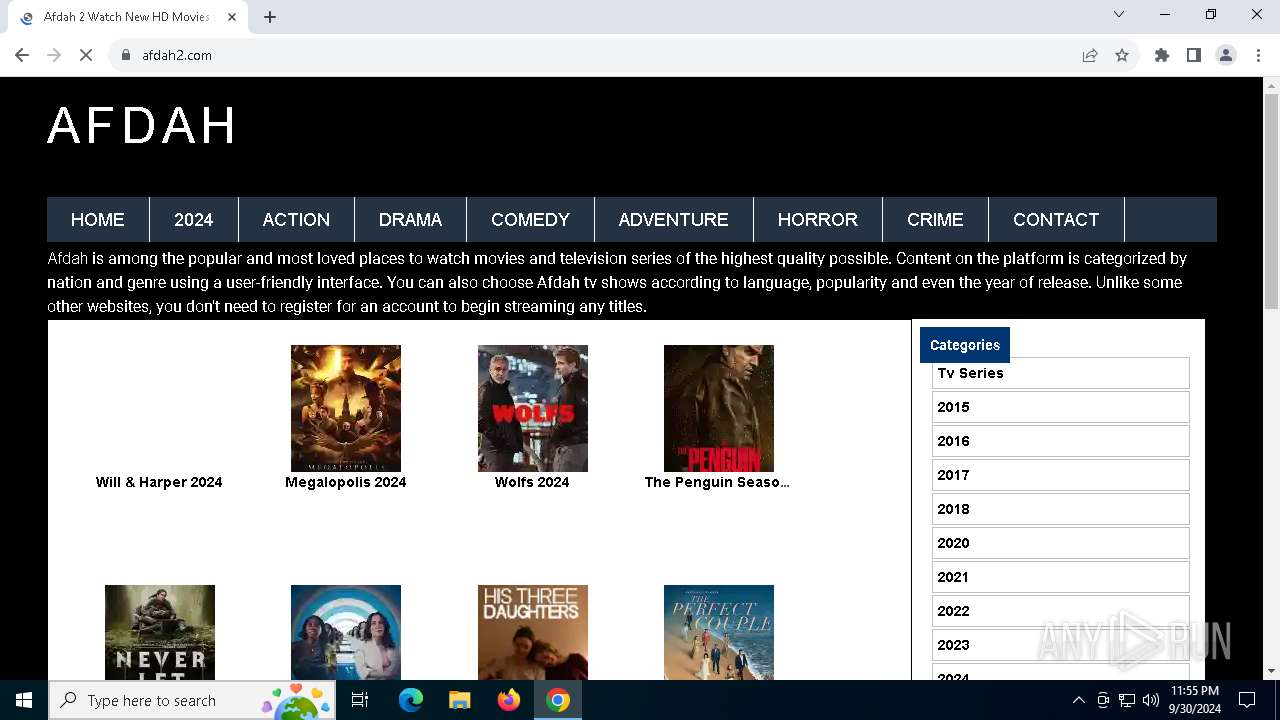Select 2021 category
Image resolution: width=1280 pixels, height=720 pixels.
click(x=1061, y=577)
